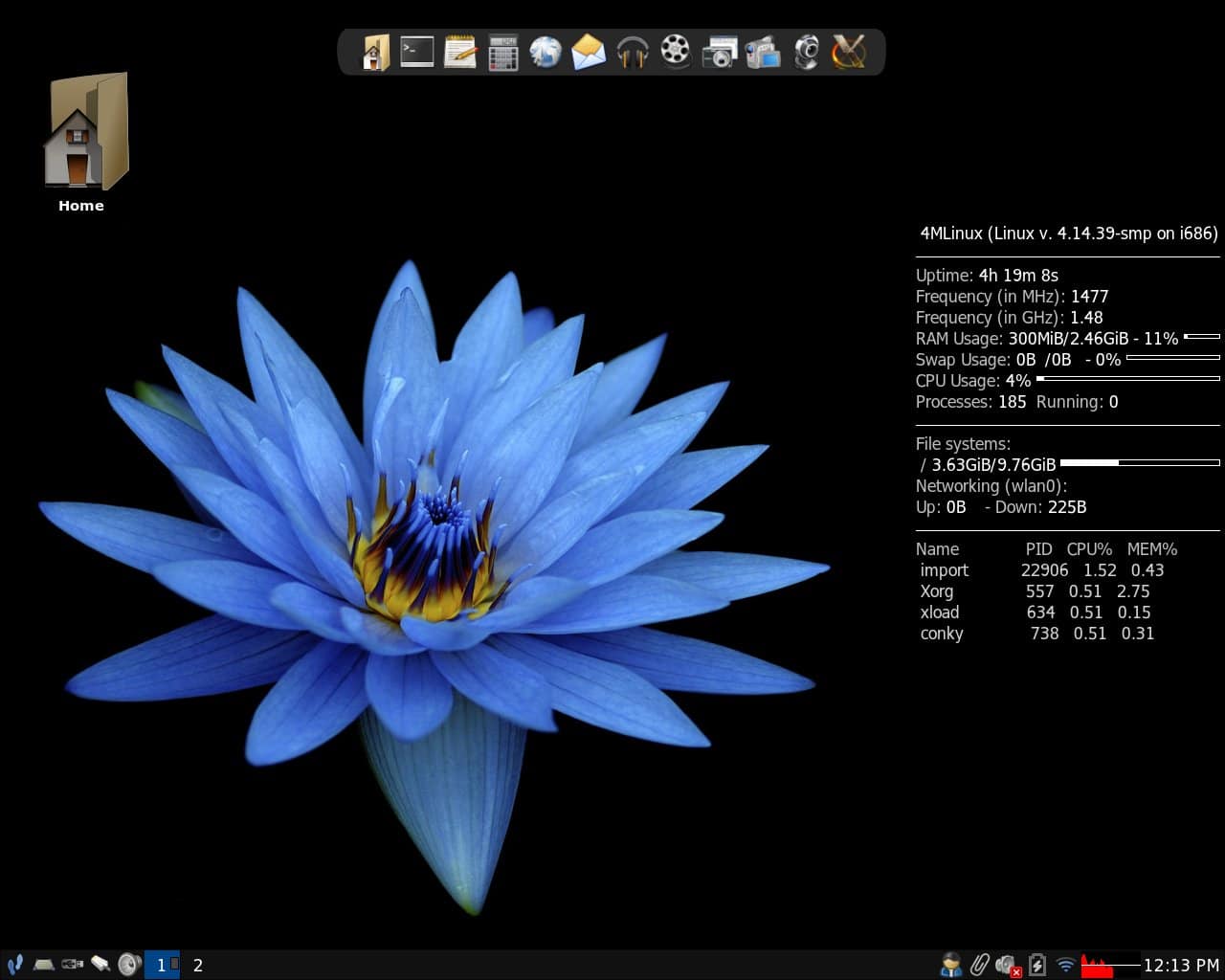Click the 'Xorg' process name
The height and width of the screenshot is (980, 1225).
pos(937,591)
